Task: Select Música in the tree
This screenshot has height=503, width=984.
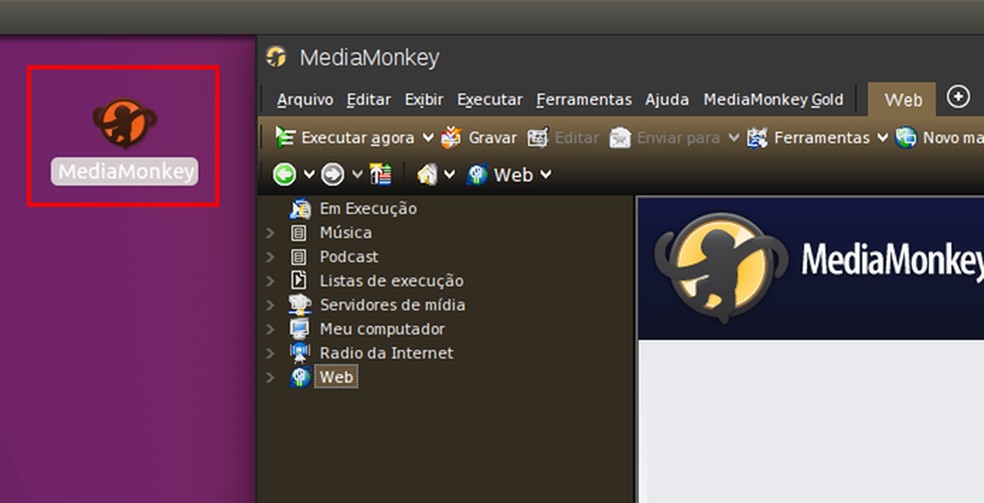Action: [x=346, y=233]
